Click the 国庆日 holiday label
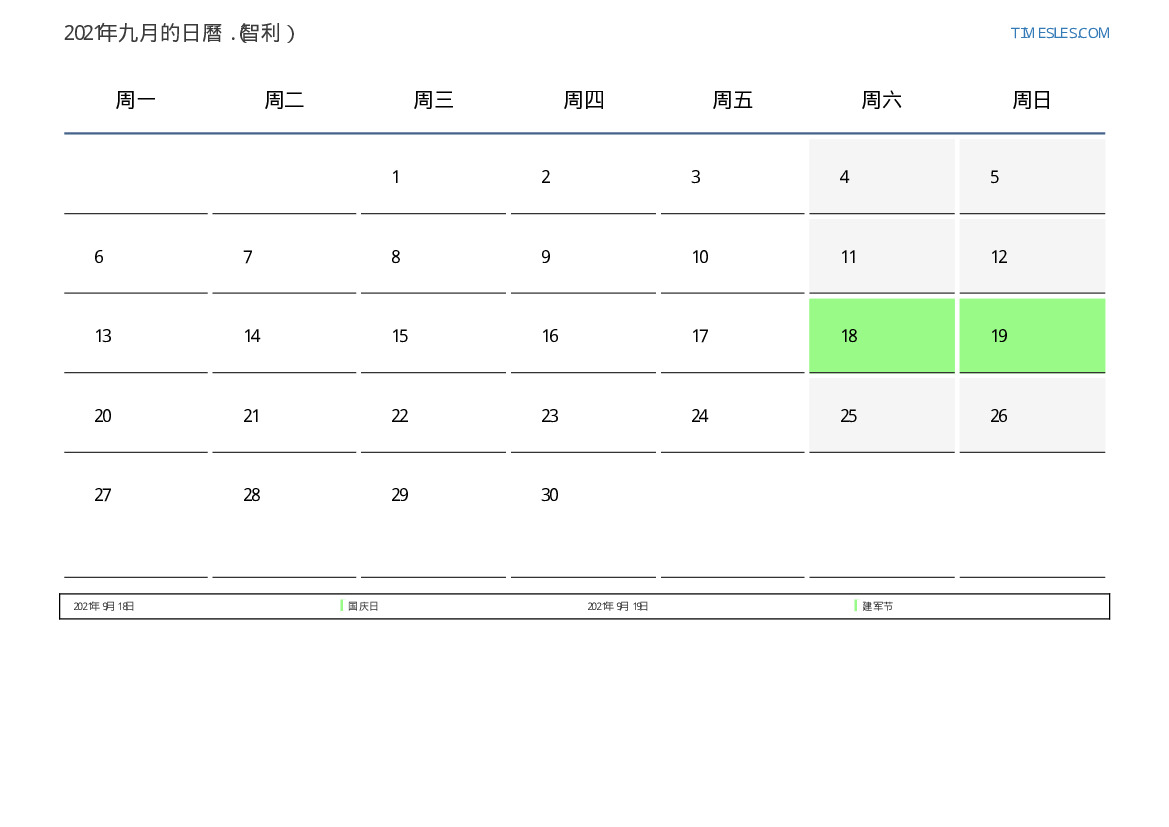1169x827 pixels. point(364,606)
